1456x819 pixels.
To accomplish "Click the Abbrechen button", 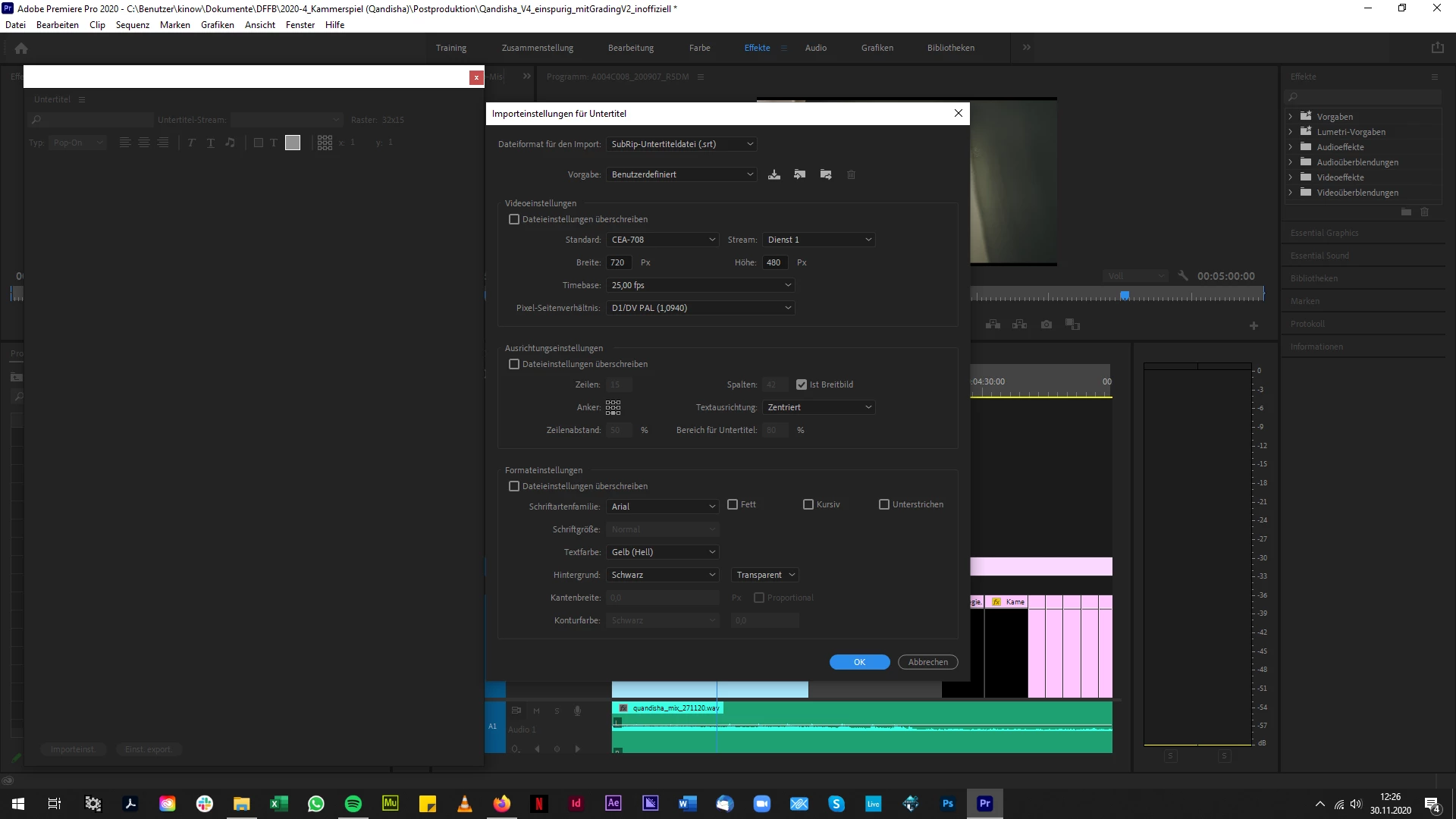I will [x=927, y=662].
